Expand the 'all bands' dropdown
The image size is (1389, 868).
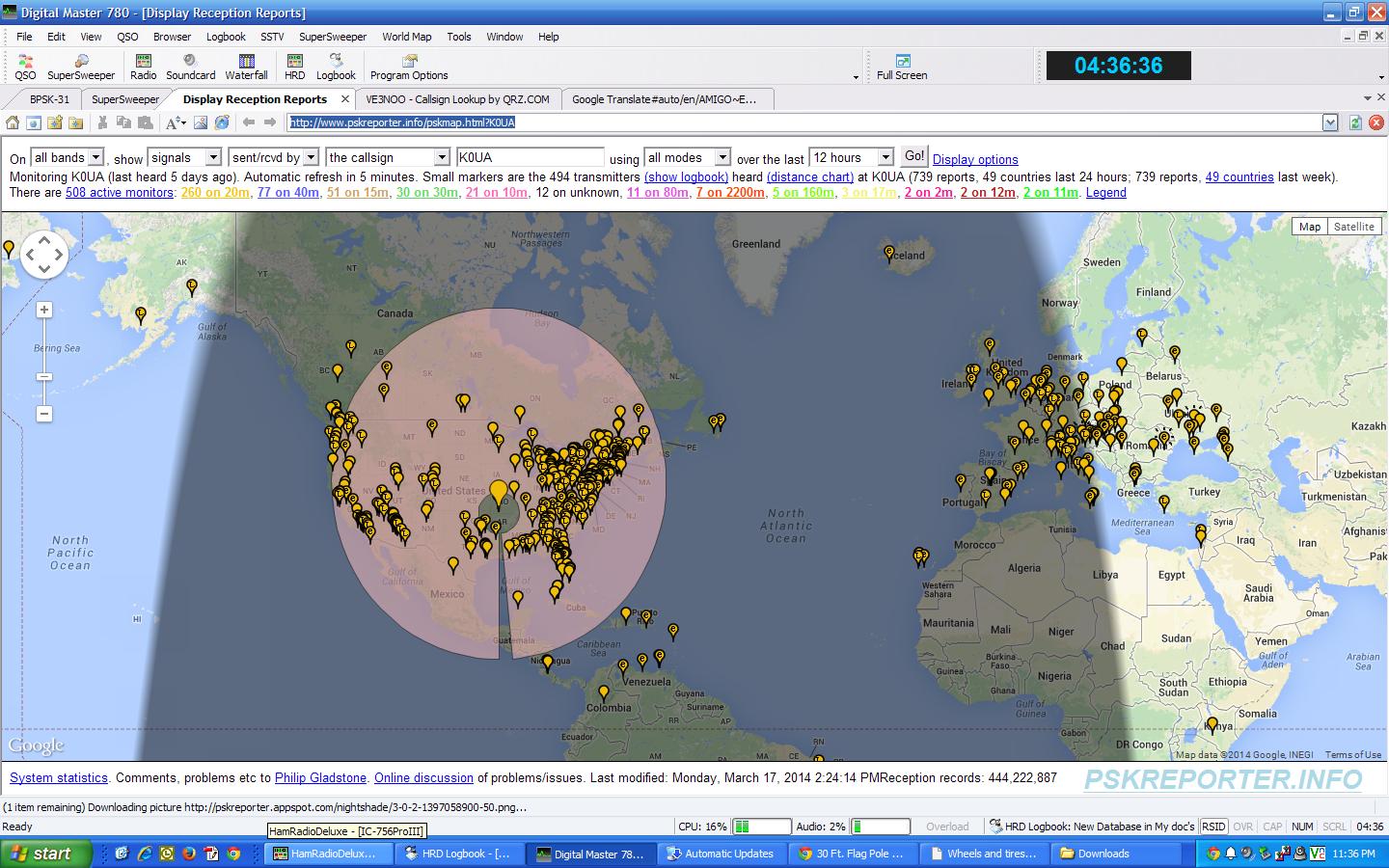tap(95, 157)
